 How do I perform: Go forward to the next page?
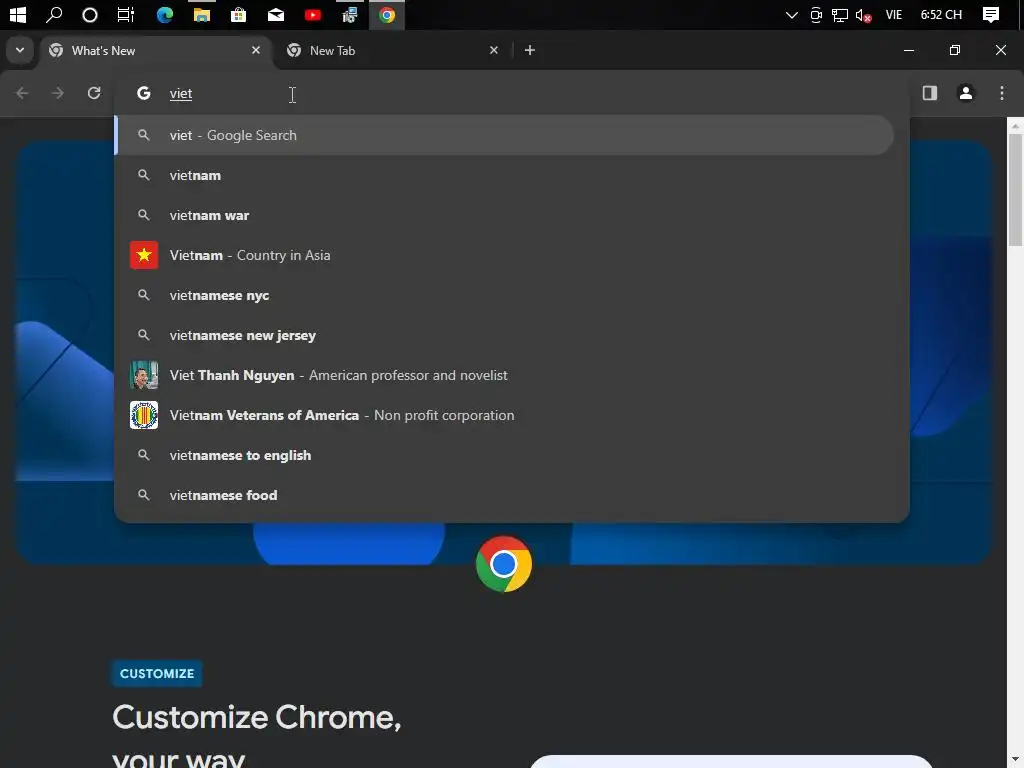pos(58,93)
